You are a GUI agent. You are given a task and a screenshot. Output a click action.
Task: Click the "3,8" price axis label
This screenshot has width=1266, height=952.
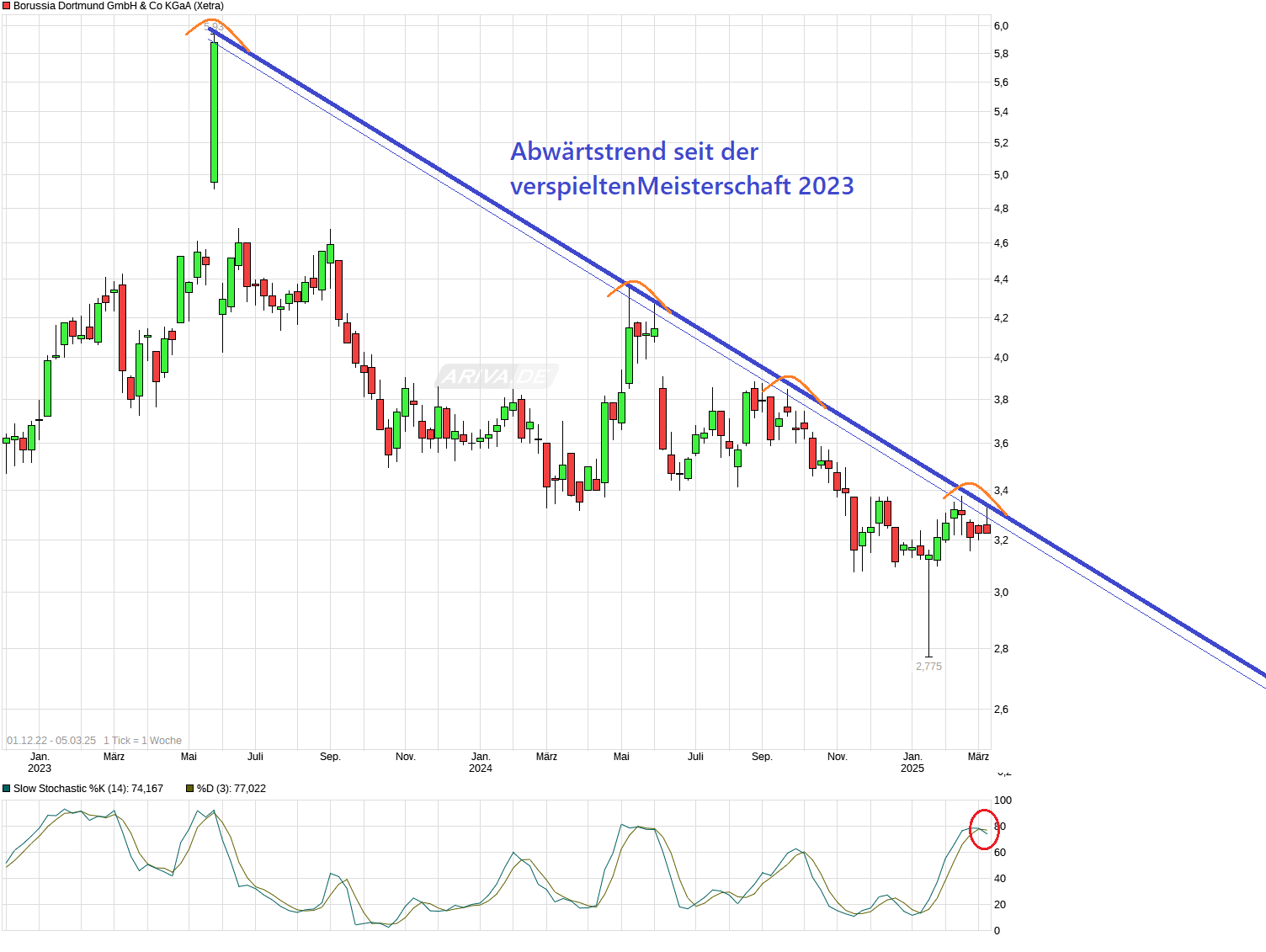pos(1001,400)
